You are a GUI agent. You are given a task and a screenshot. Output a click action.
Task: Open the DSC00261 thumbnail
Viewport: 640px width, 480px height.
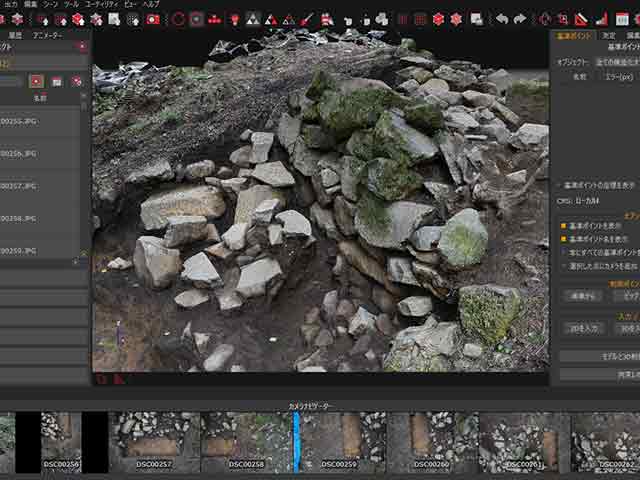pyautogui.click(x=524, y=442)
